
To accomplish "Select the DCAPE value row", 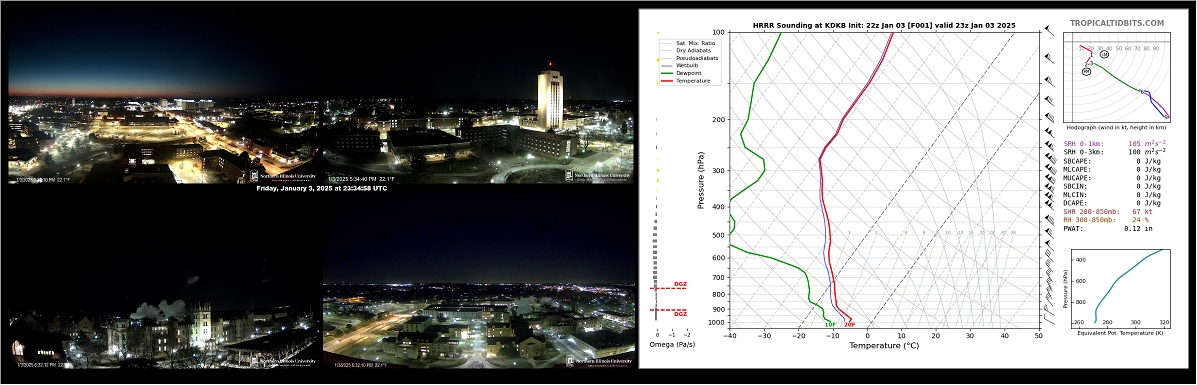I will 1112,203.
